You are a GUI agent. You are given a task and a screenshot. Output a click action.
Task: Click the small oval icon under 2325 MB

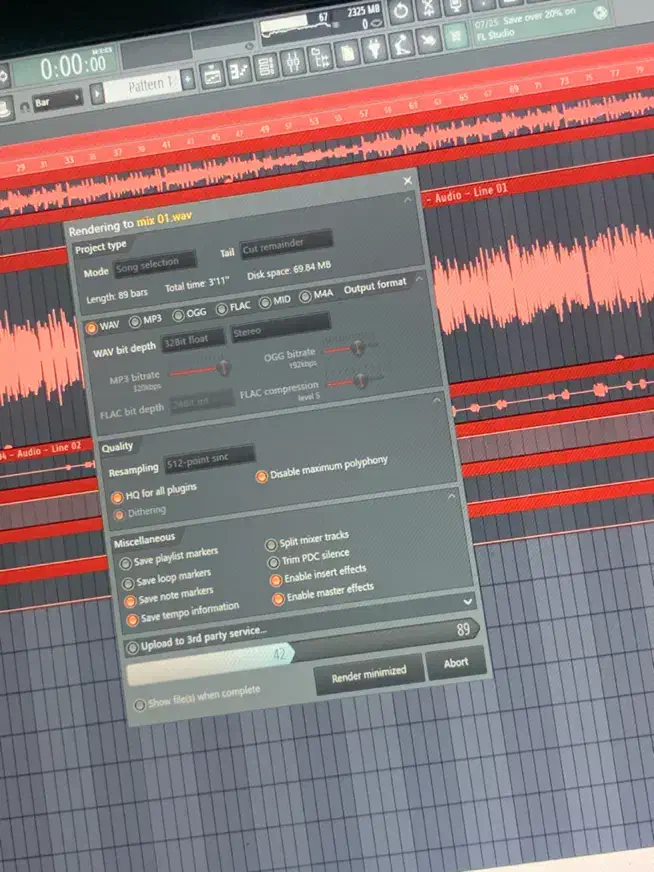click(x=376, y=23)
